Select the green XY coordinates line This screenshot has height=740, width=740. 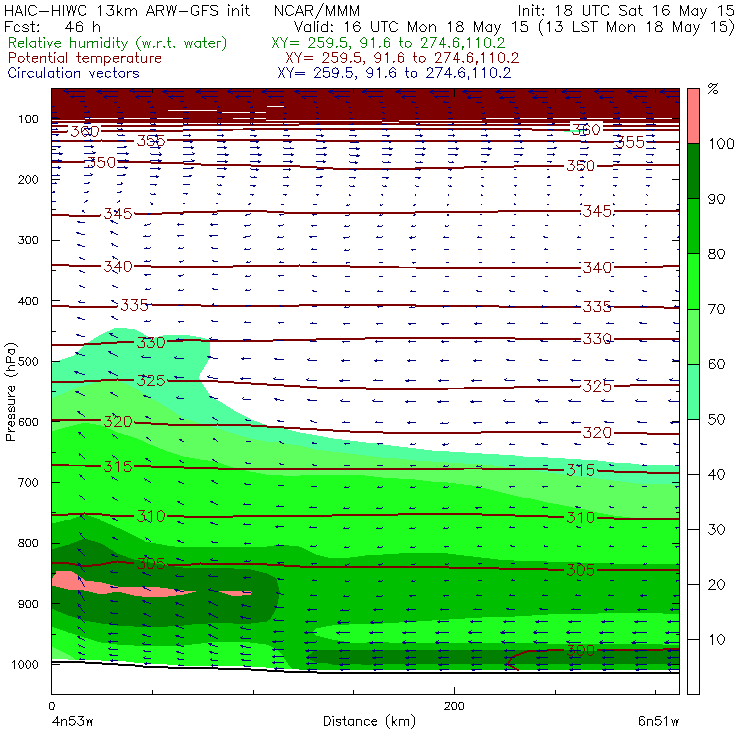[388, 43]
